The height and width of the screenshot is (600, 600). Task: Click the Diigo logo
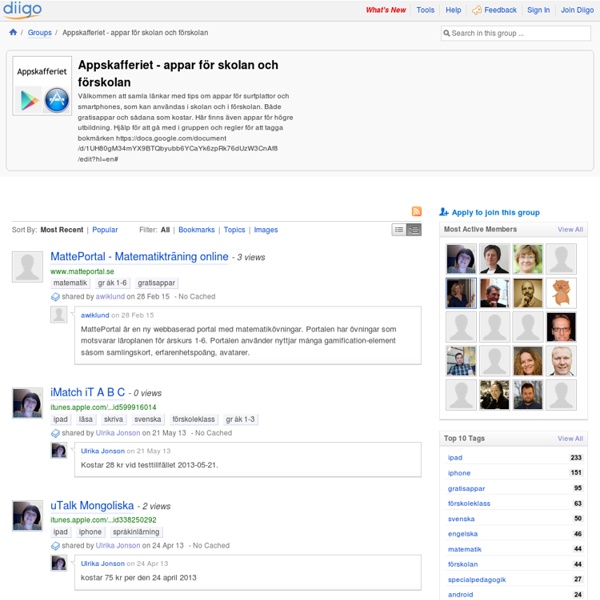(x=22, y=9)
